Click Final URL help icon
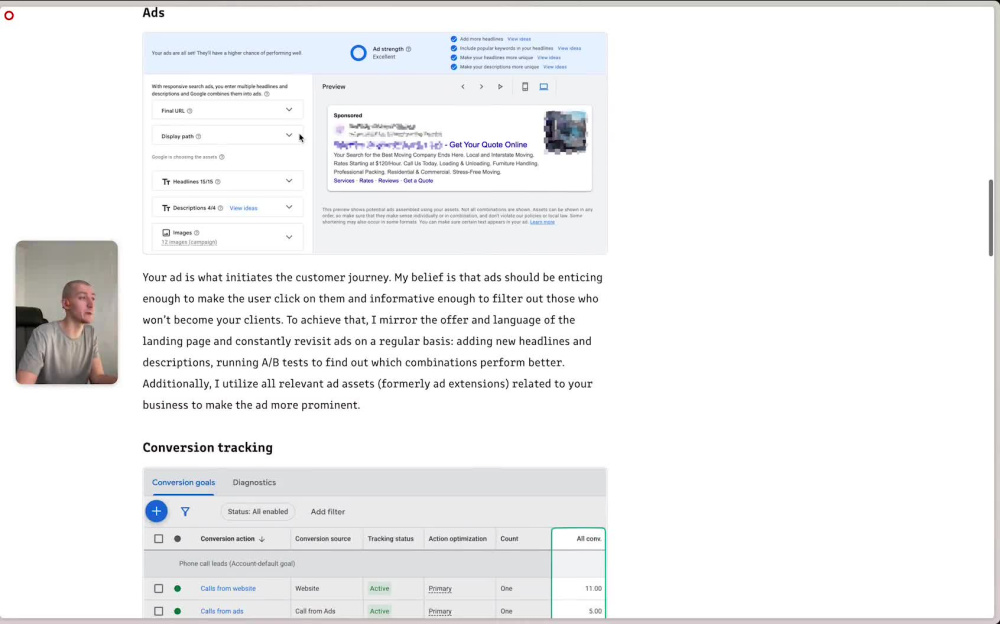1000x624 pixels. tap(189, 111)
